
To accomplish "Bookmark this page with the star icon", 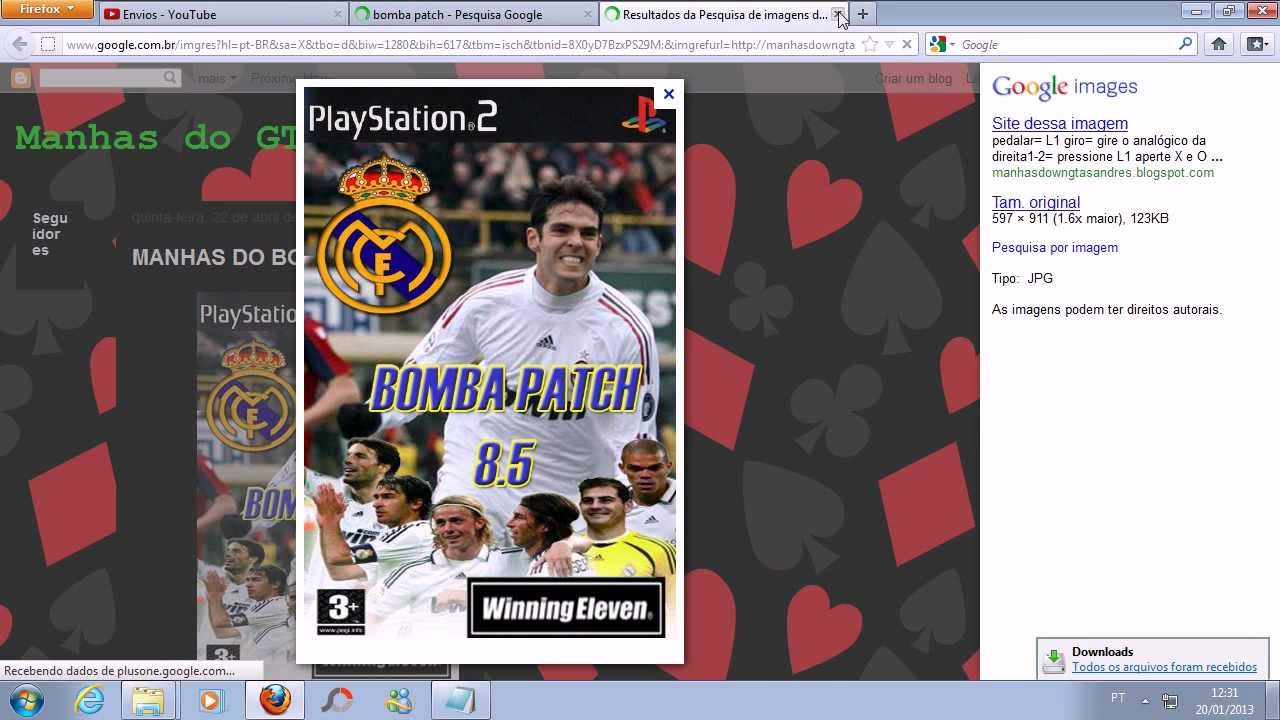I will pos(870,44).
